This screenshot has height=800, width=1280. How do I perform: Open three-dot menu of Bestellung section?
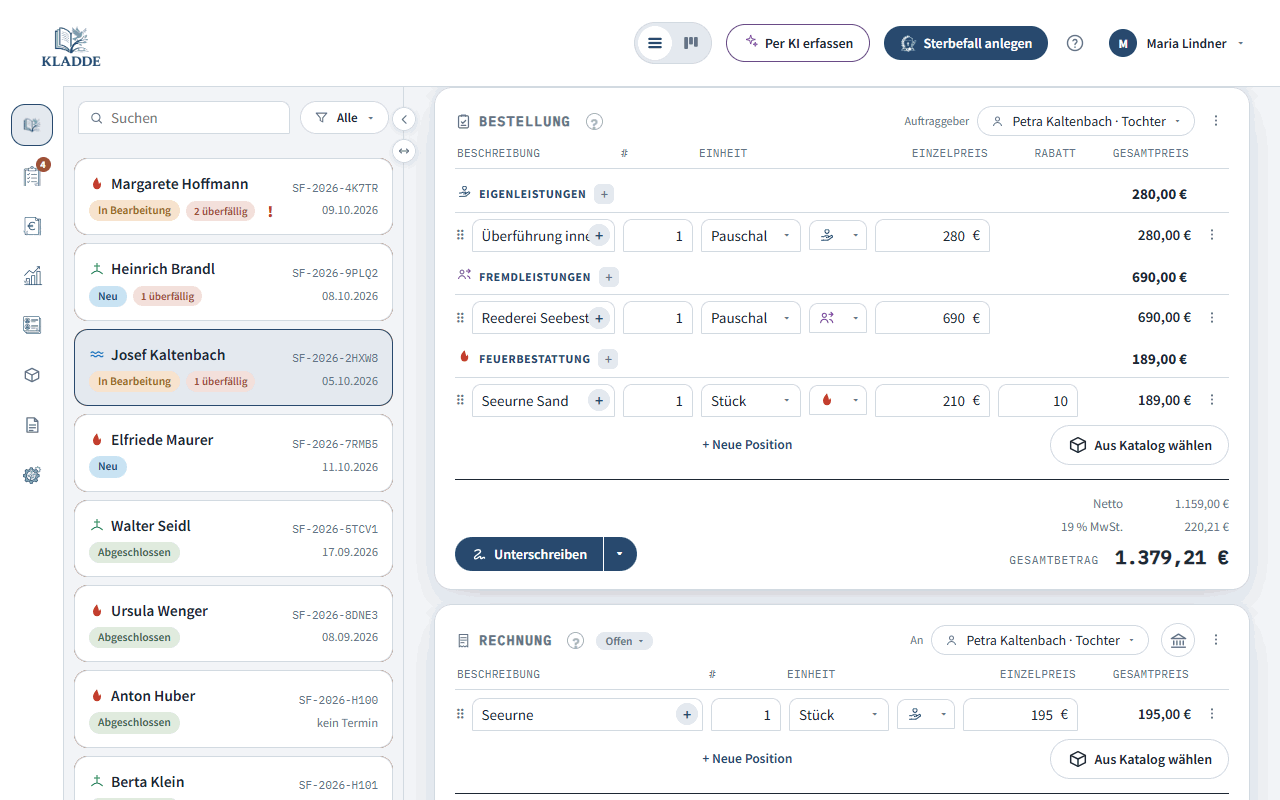tap(1216, 121)
